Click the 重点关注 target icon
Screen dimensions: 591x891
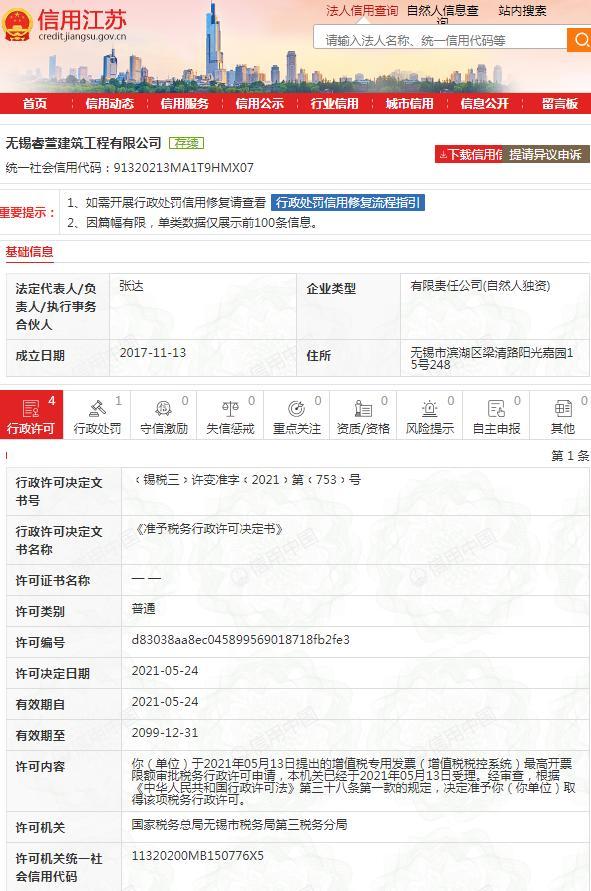click(x=297, y=408)
